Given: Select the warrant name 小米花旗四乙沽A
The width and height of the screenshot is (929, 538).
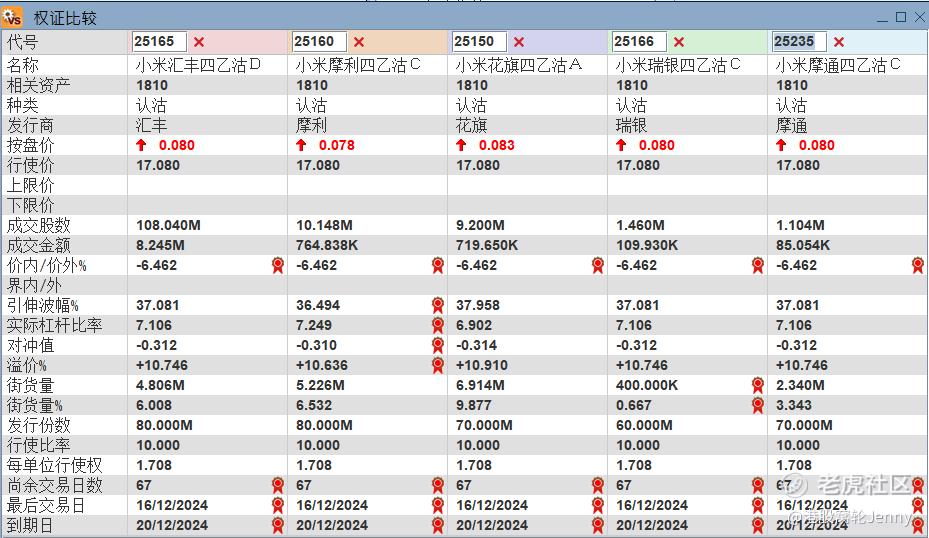Looking at the screenshot, I should point(518,65).
